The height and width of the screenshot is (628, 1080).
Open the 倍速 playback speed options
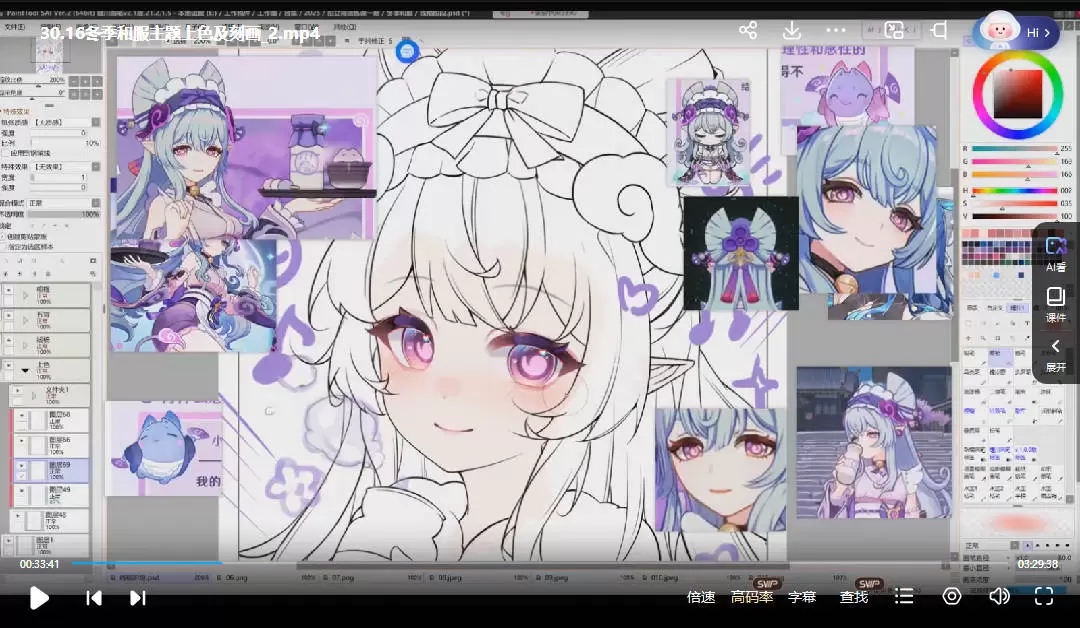pyautogui.click(x=701, y=597)
